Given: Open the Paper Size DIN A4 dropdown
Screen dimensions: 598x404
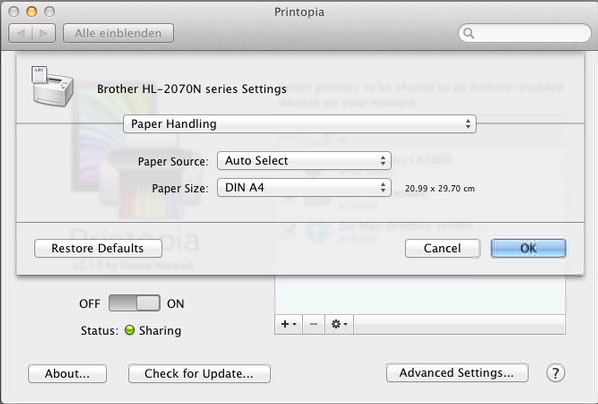Looking at the screenshot, I should (x=304, y=187).
